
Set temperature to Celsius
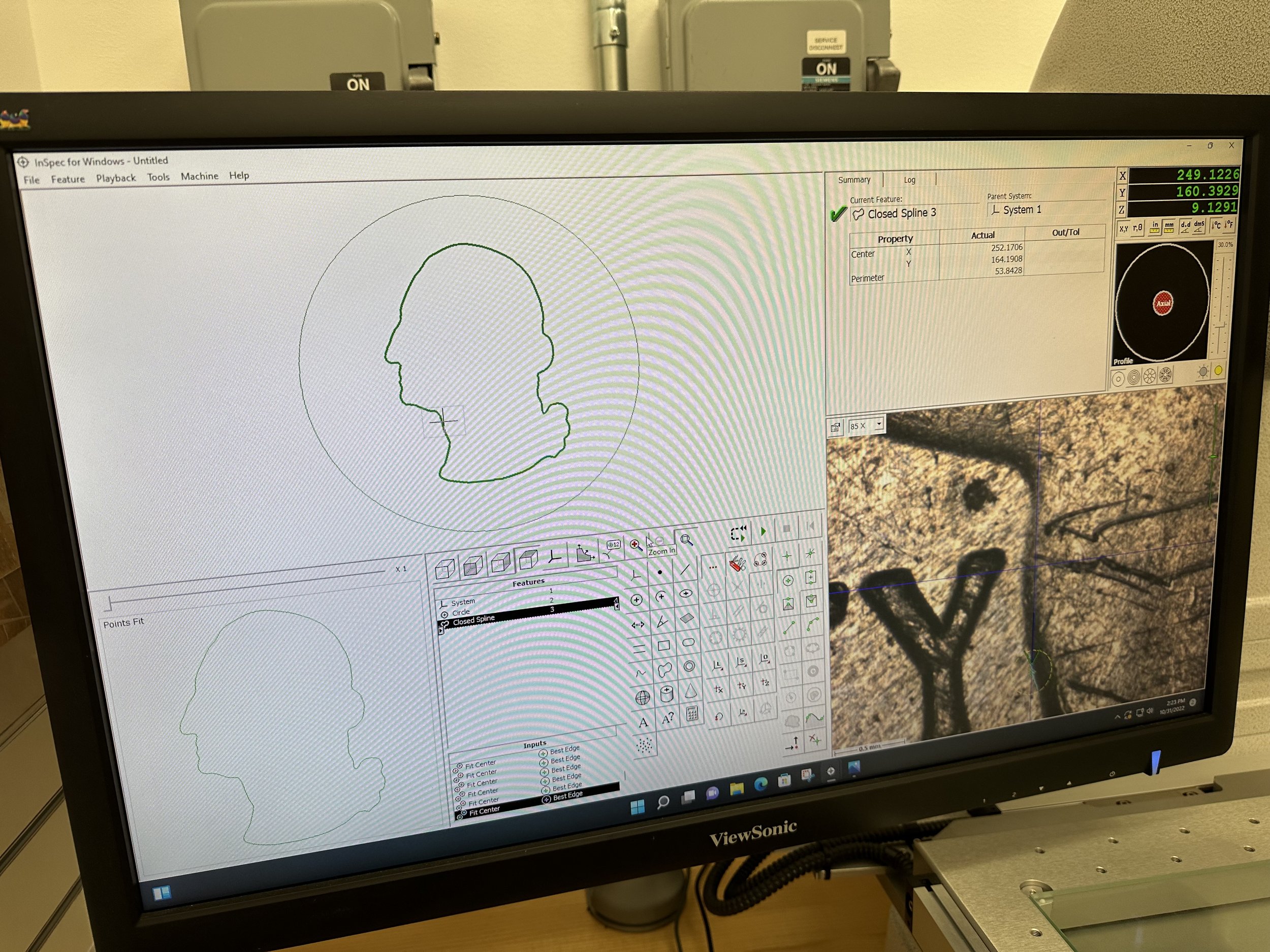click(1216, 224)
